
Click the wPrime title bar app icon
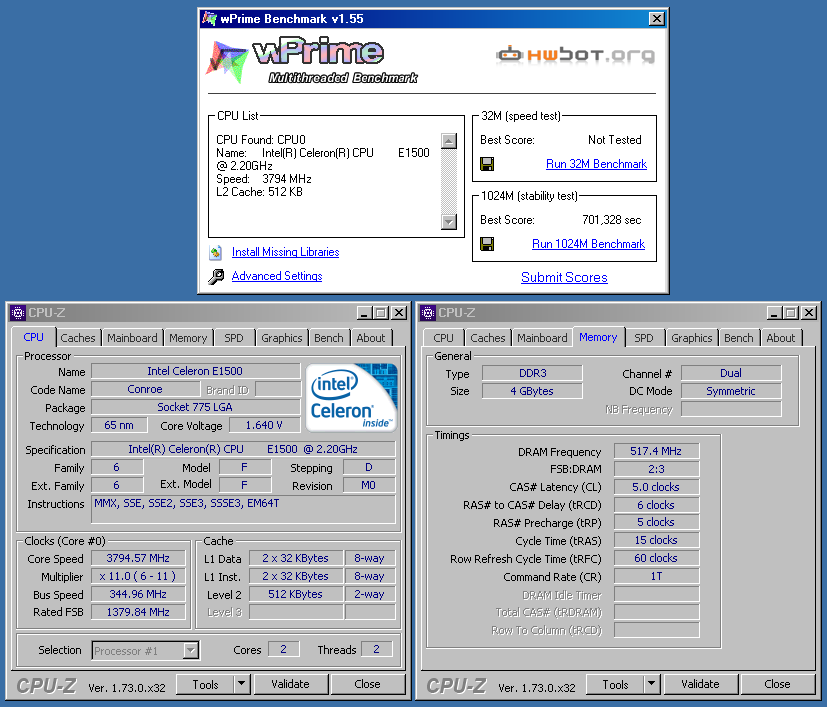tap(209, 19)
